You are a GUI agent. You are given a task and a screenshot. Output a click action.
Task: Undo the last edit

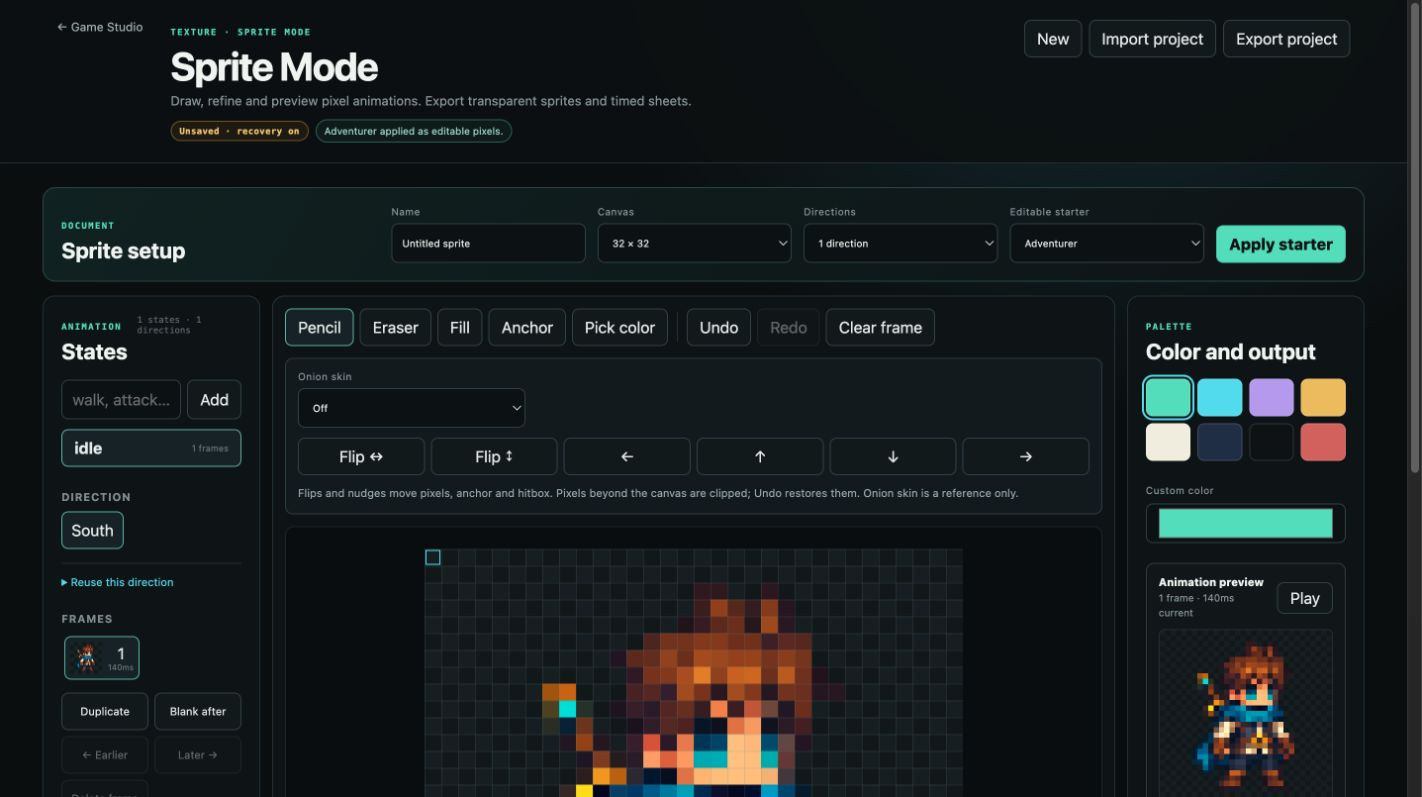[719, 327]
